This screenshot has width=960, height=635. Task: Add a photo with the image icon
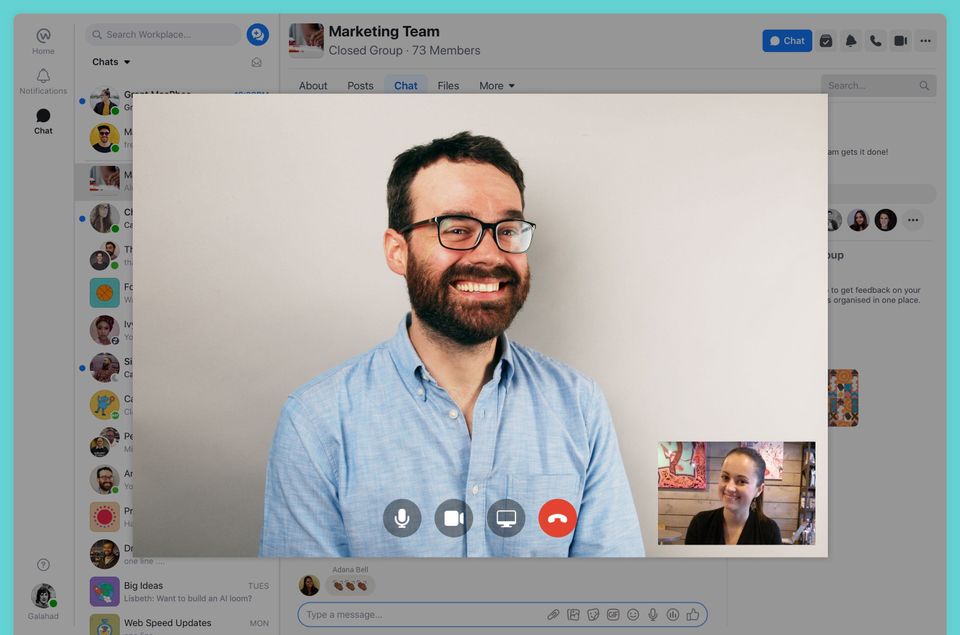point(573,615)
